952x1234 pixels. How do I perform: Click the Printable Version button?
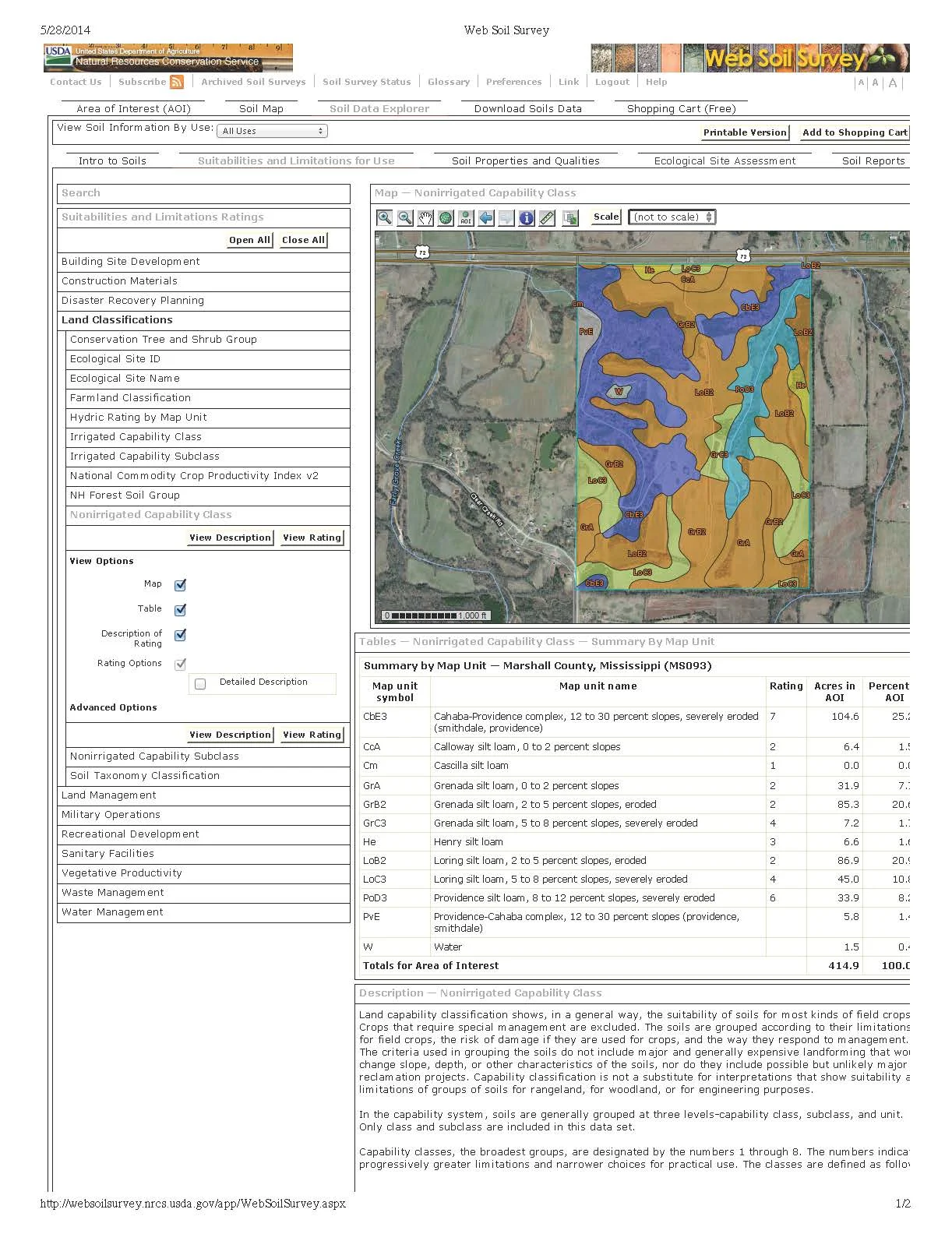click(745, 132)
